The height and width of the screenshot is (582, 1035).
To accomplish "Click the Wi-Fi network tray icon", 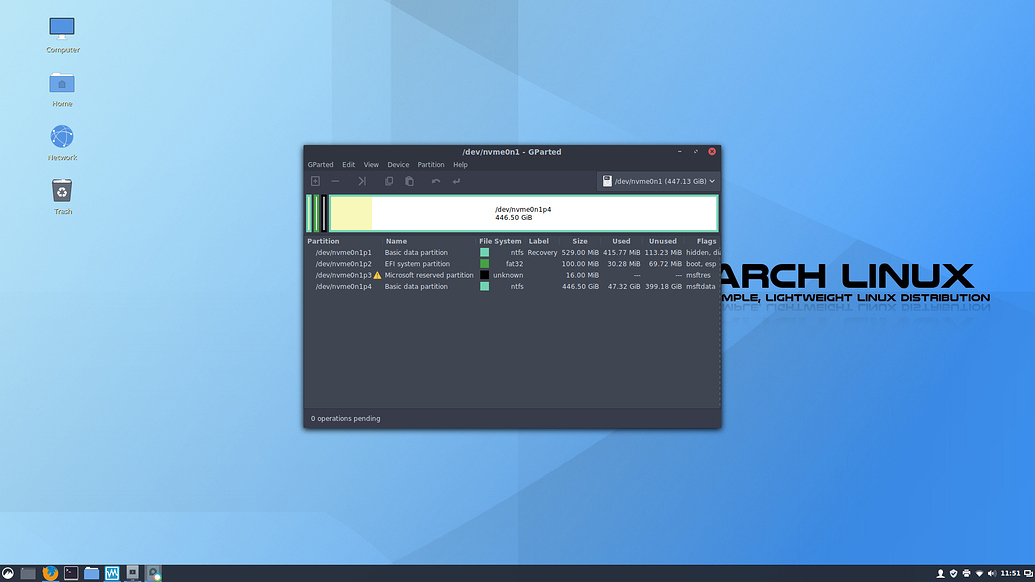I will (980, 573).
